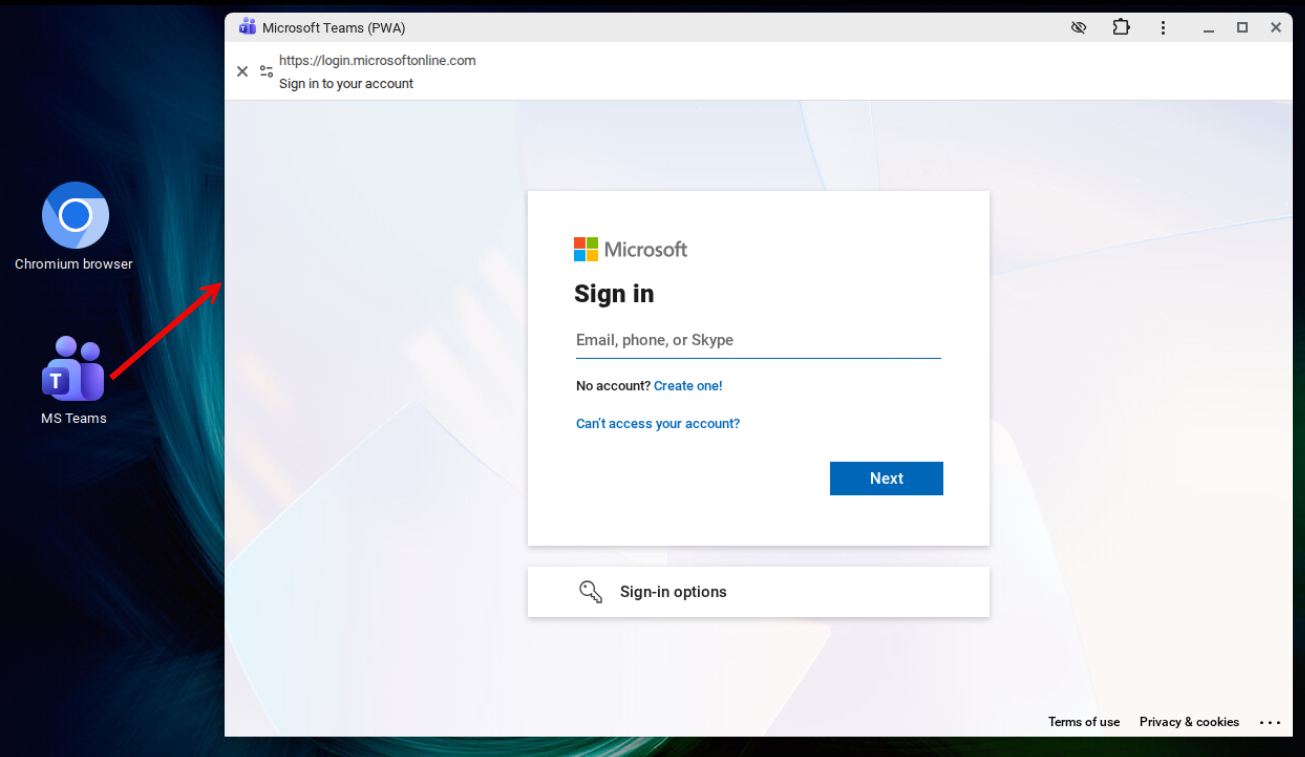Image resolution: width=1305 pixels, height=757 pixels.
Task: Click the Teams logo in the title bar
Action: click(247, 27)
